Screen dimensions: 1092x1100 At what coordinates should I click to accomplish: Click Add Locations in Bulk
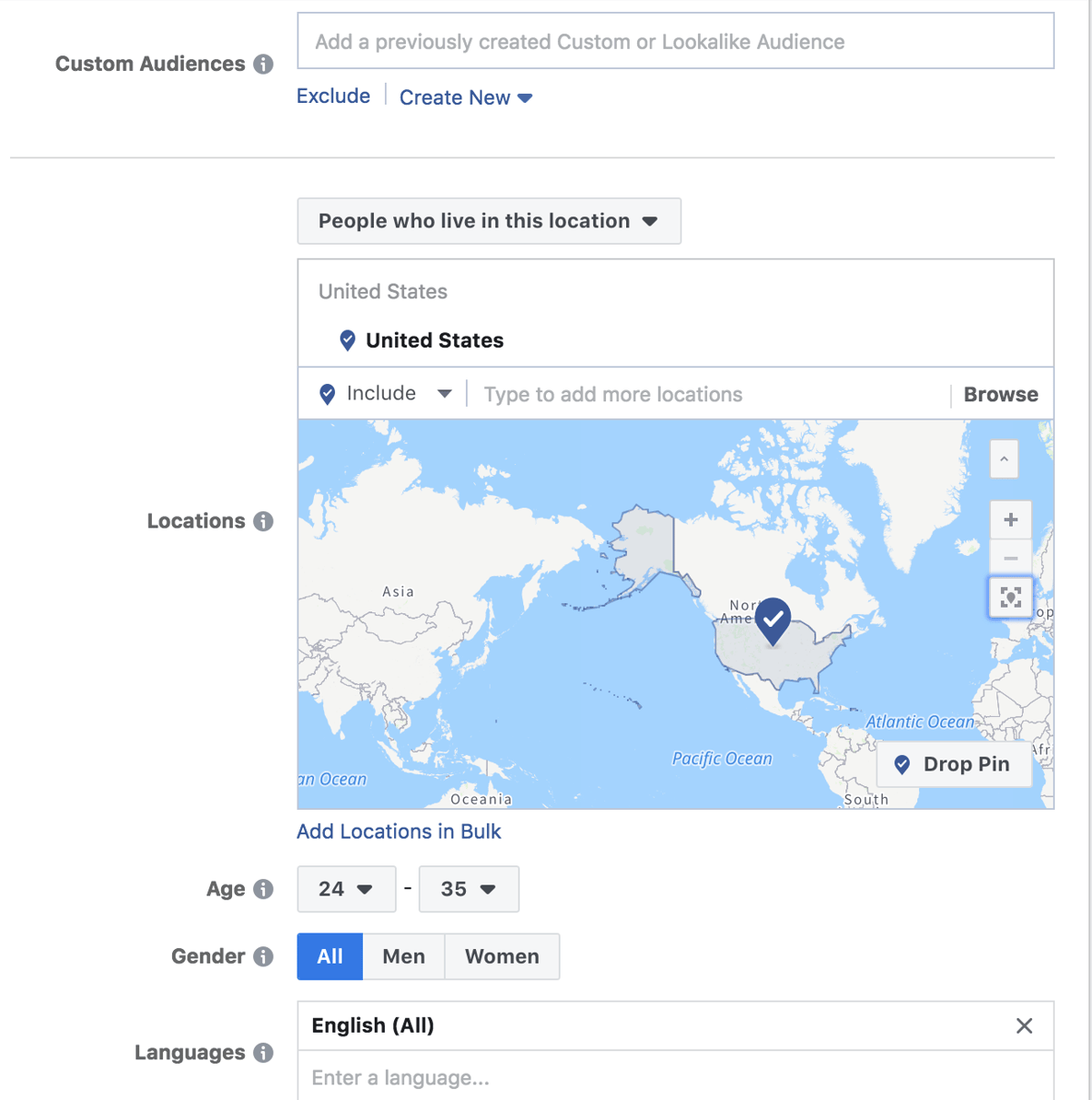(x=399, y=831)
